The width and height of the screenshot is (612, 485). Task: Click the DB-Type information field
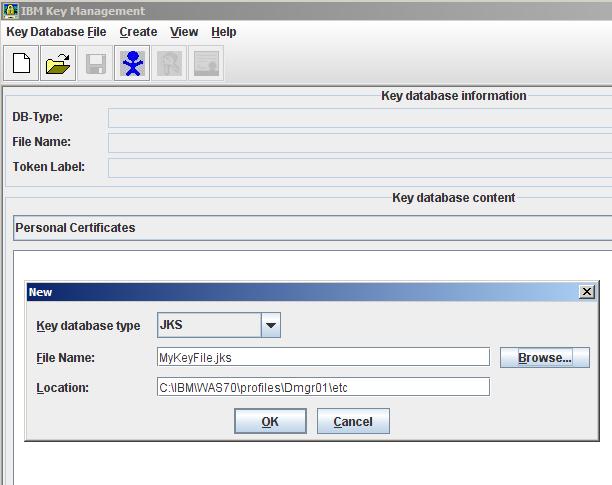click(360, 118)
